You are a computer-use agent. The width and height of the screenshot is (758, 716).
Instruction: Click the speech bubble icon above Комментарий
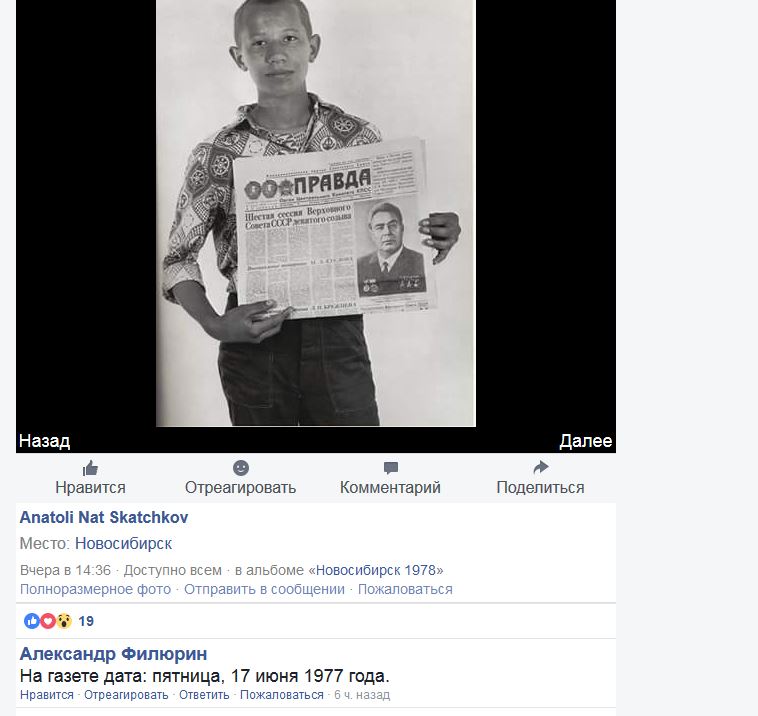(391, 468)
